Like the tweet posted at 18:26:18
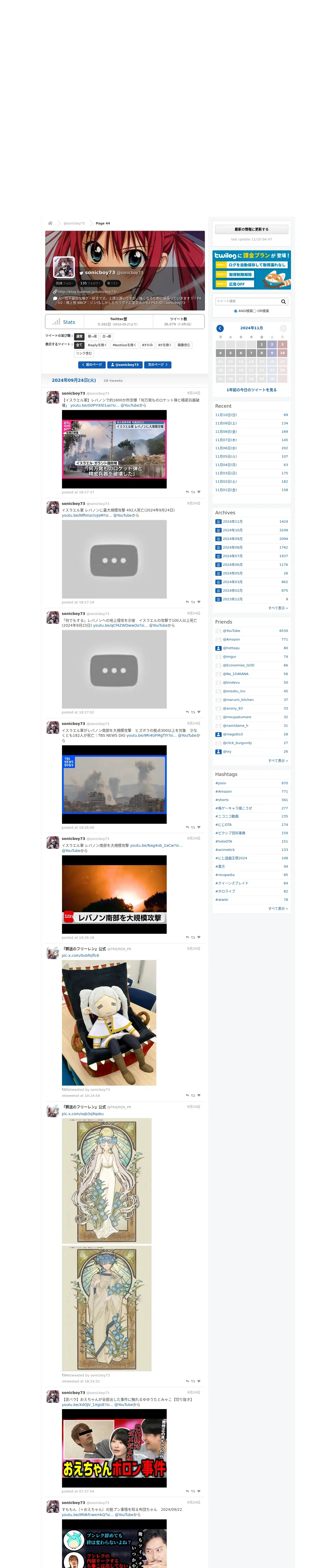336x1568 pixels. click(199, 937)
